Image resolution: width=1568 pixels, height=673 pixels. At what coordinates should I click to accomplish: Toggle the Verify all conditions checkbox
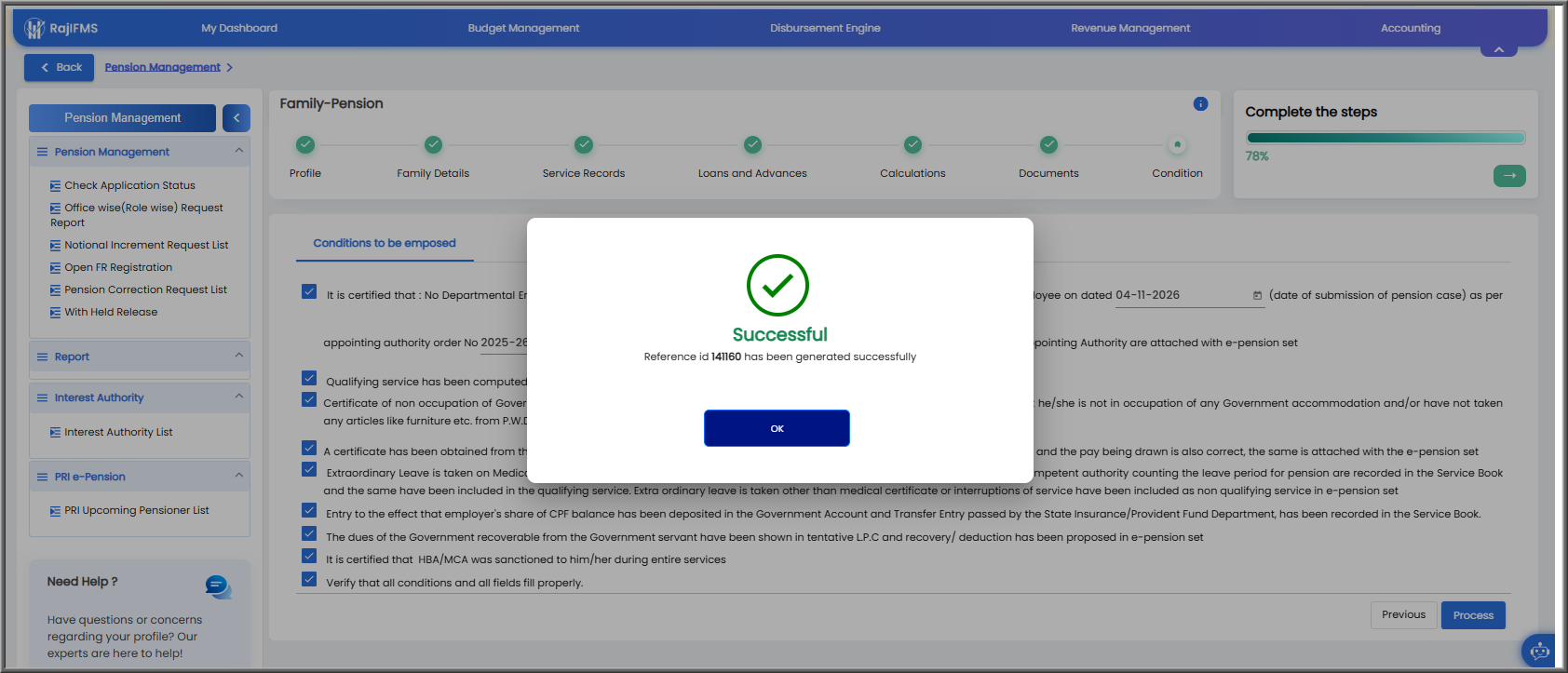(309, 580)
